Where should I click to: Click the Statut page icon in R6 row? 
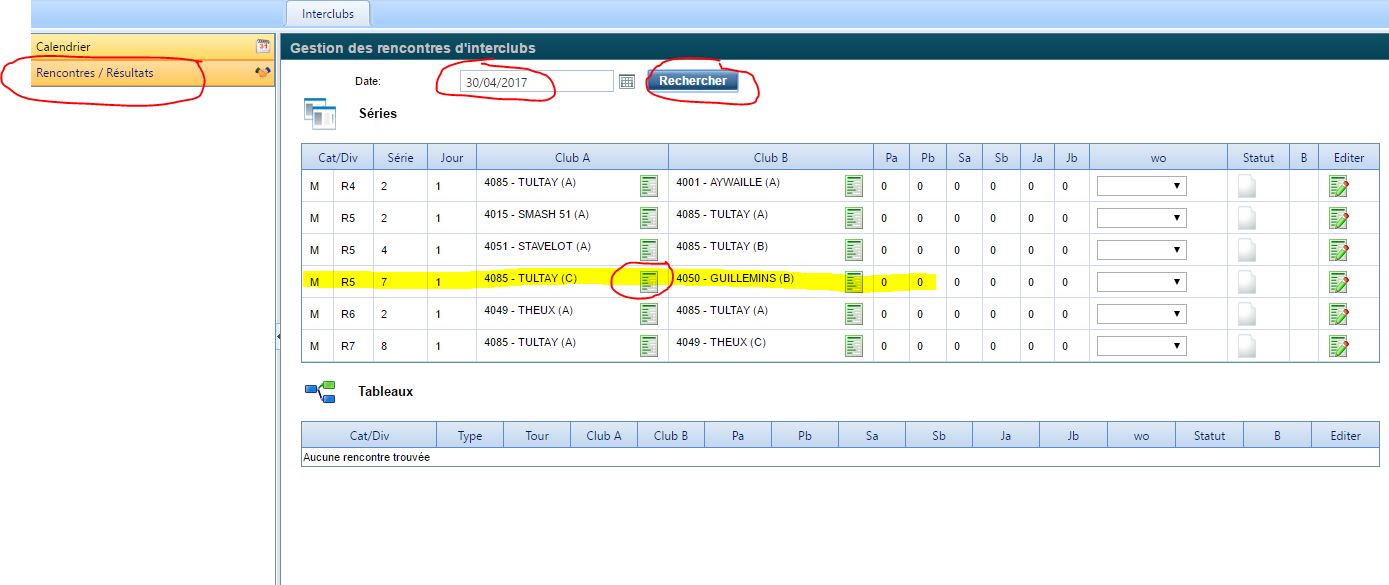coord(1247,314)
